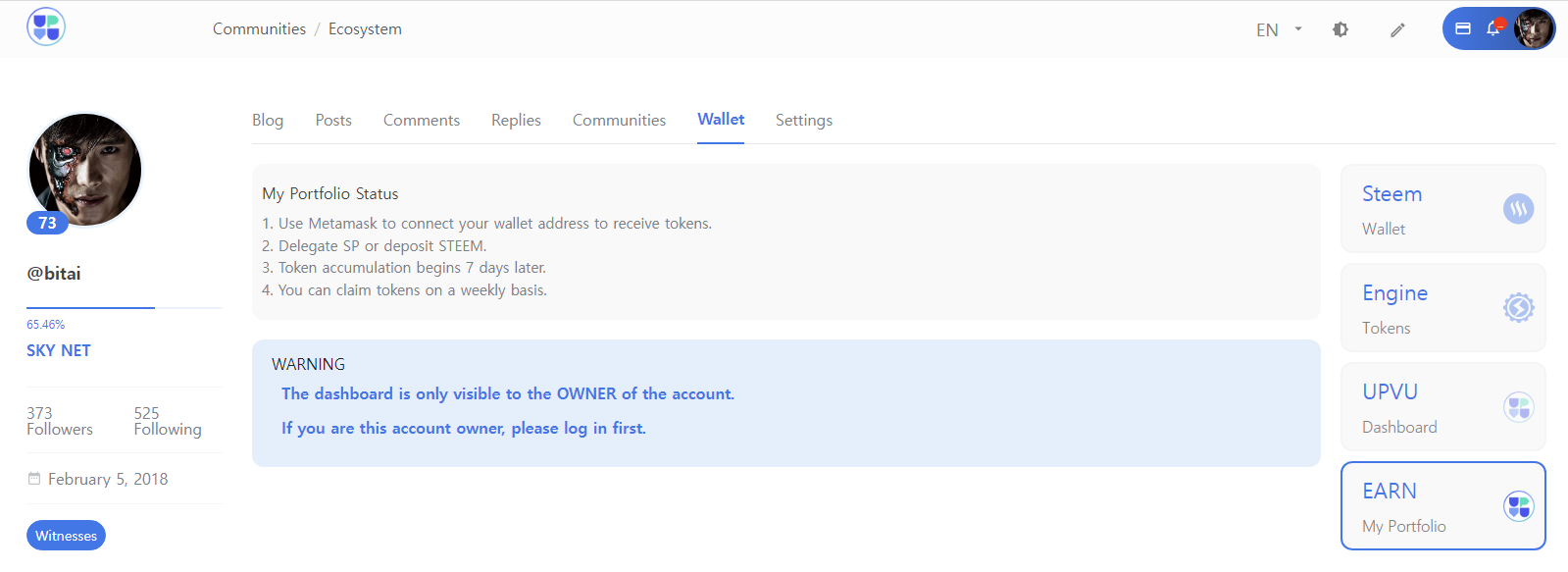
Task: Click the Steem logo icon in the Steem Wallet card
Action: point(1518,208)
